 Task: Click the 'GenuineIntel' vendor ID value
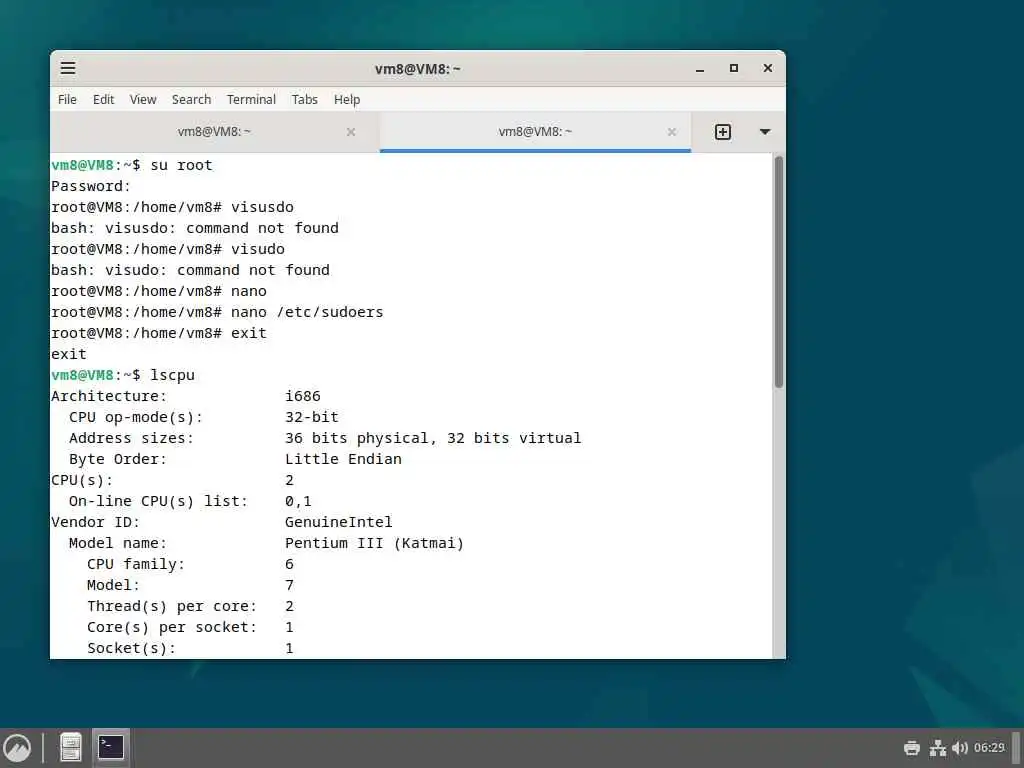tap(338, 522)
